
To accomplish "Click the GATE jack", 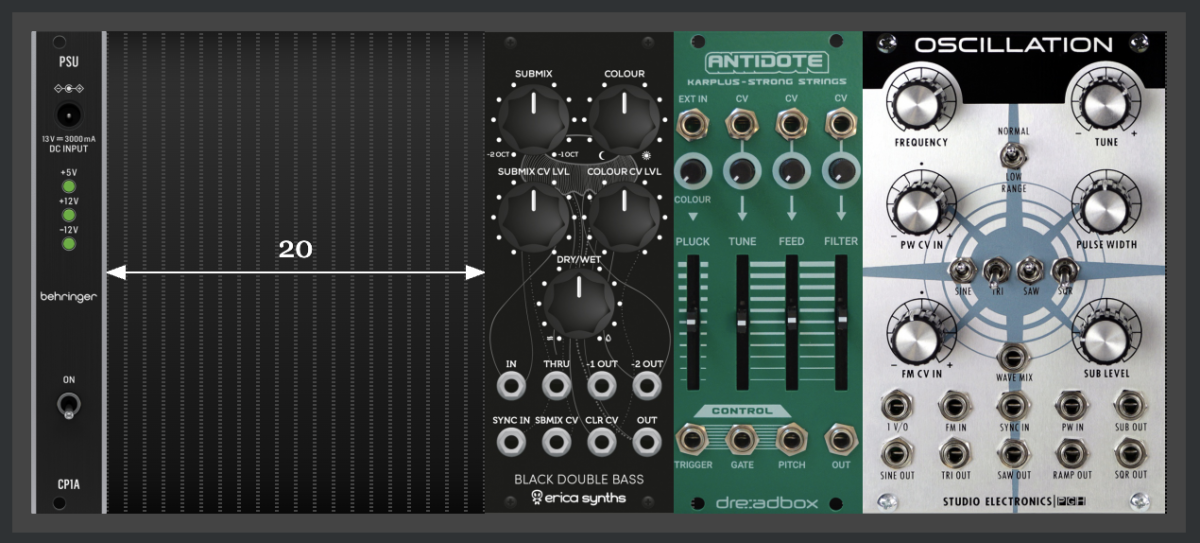I will click(741, 439).
